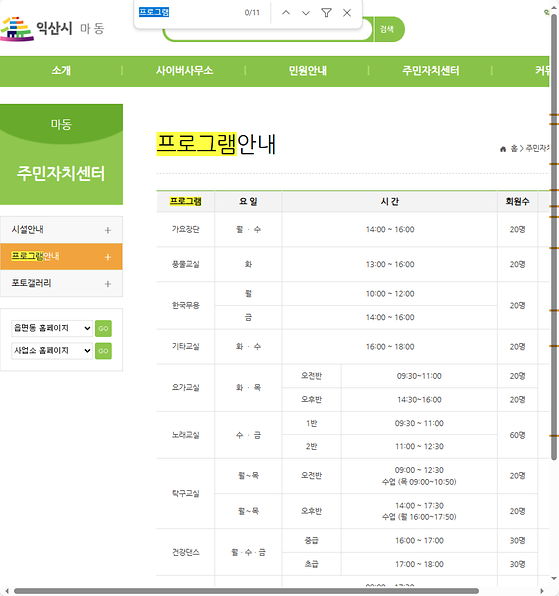Click the 16:00 ~ 18:00 time cell
The height and width of the screenshot is (596, 559).
pyautogui.click(x=390, y=346)
